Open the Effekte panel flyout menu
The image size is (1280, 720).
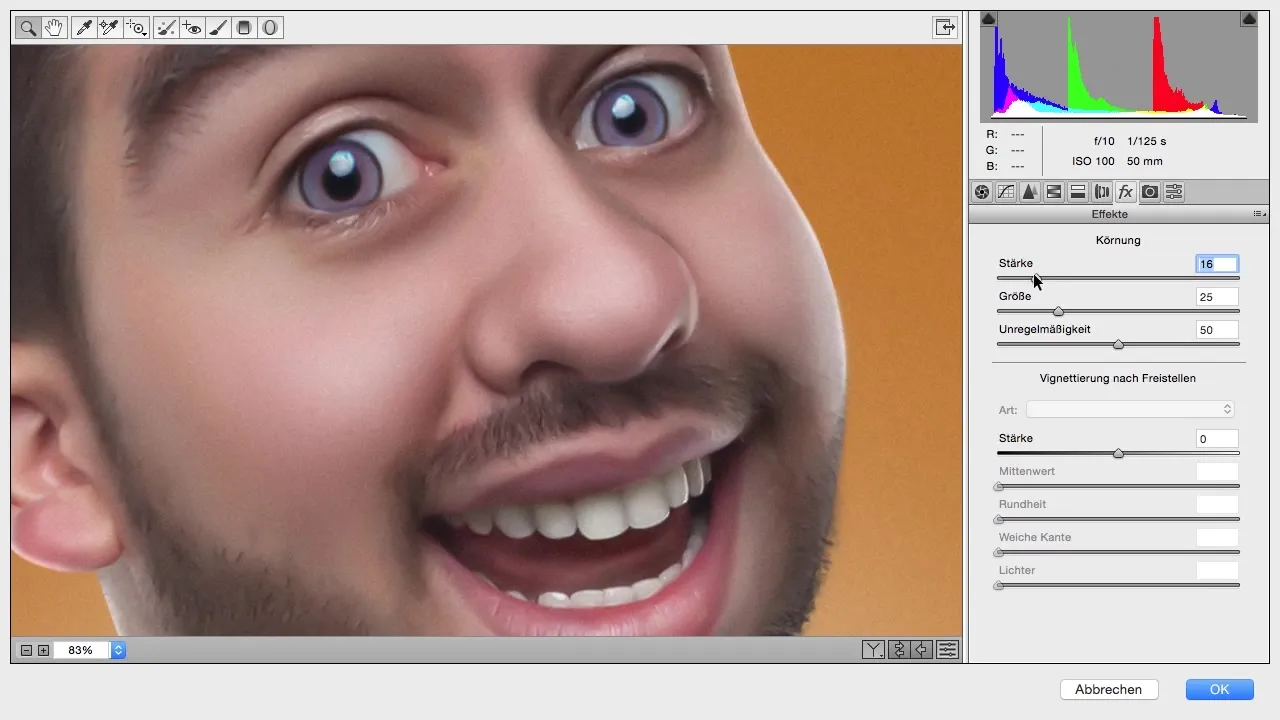coord(1259,214)
